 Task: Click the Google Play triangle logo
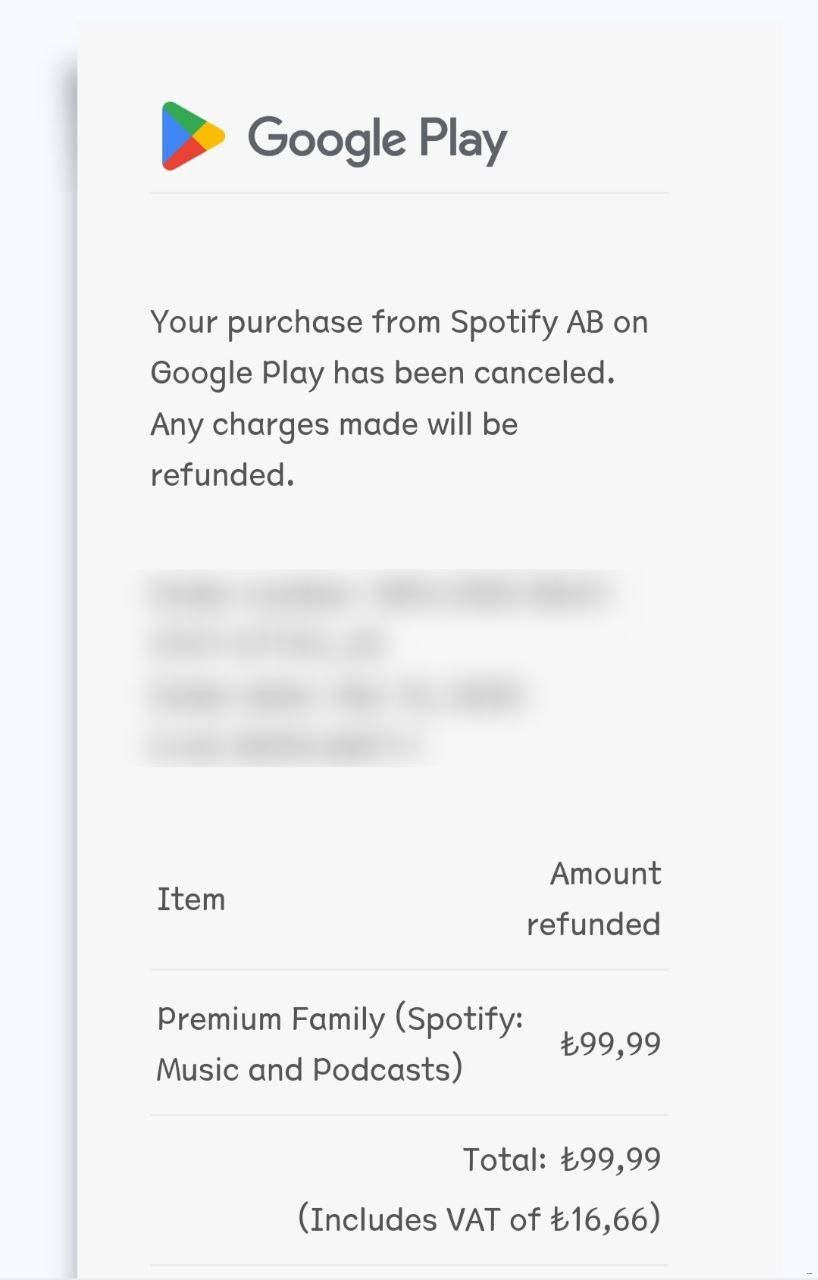[192, 136]
